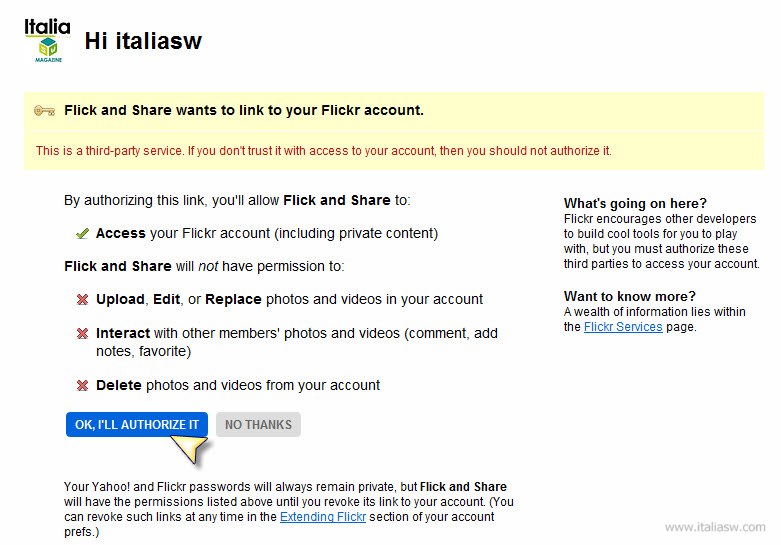Click the red X beside Interact
This screenshot has height=545, width=781.
[x=82, y=333]
